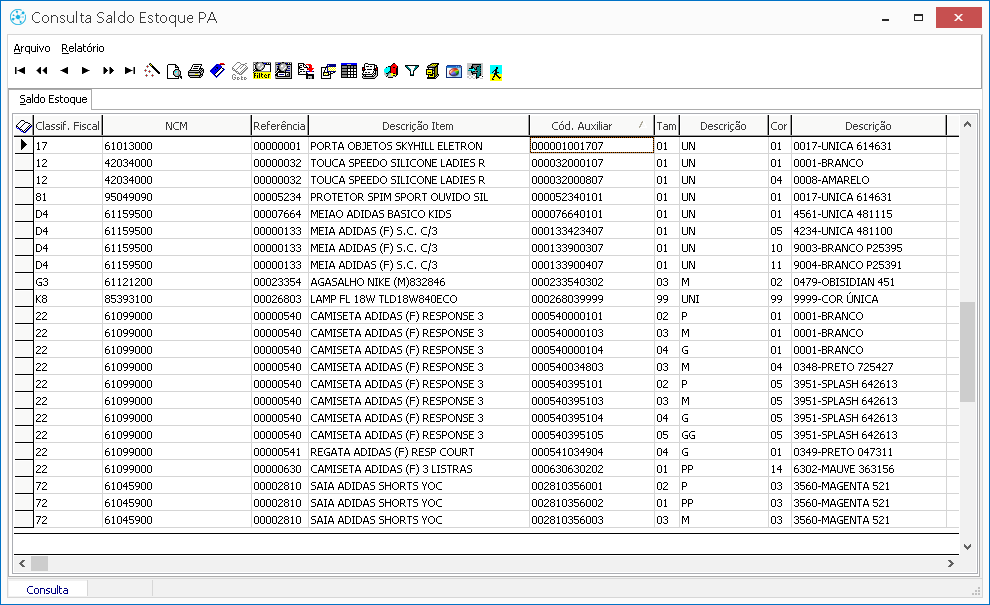Click the REGATA ADIDAS (F) RESP COURT cell
Viewport: 990px width, 605px height.
[419, 452]
